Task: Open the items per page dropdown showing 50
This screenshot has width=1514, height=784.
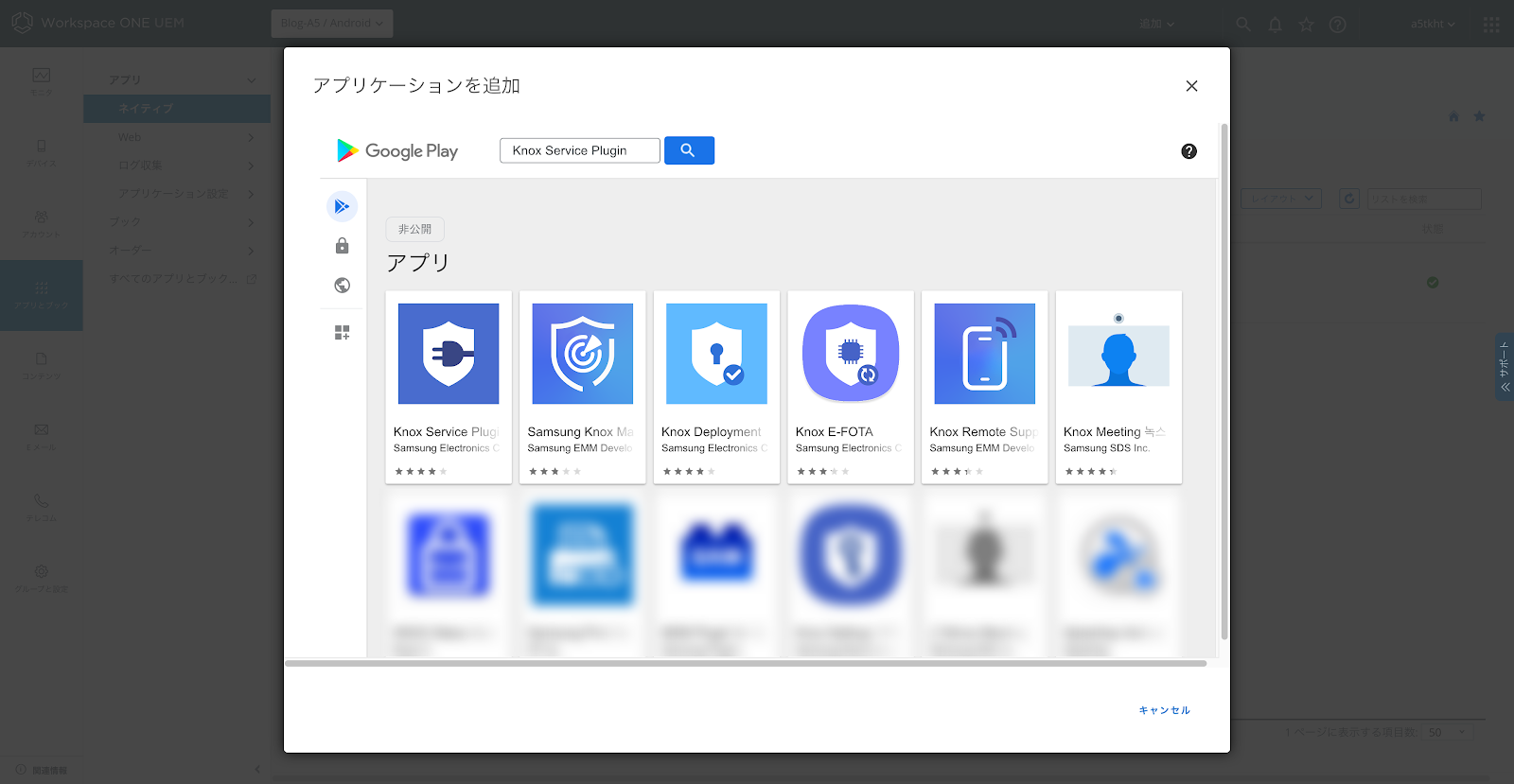Action: point(1447,732)
